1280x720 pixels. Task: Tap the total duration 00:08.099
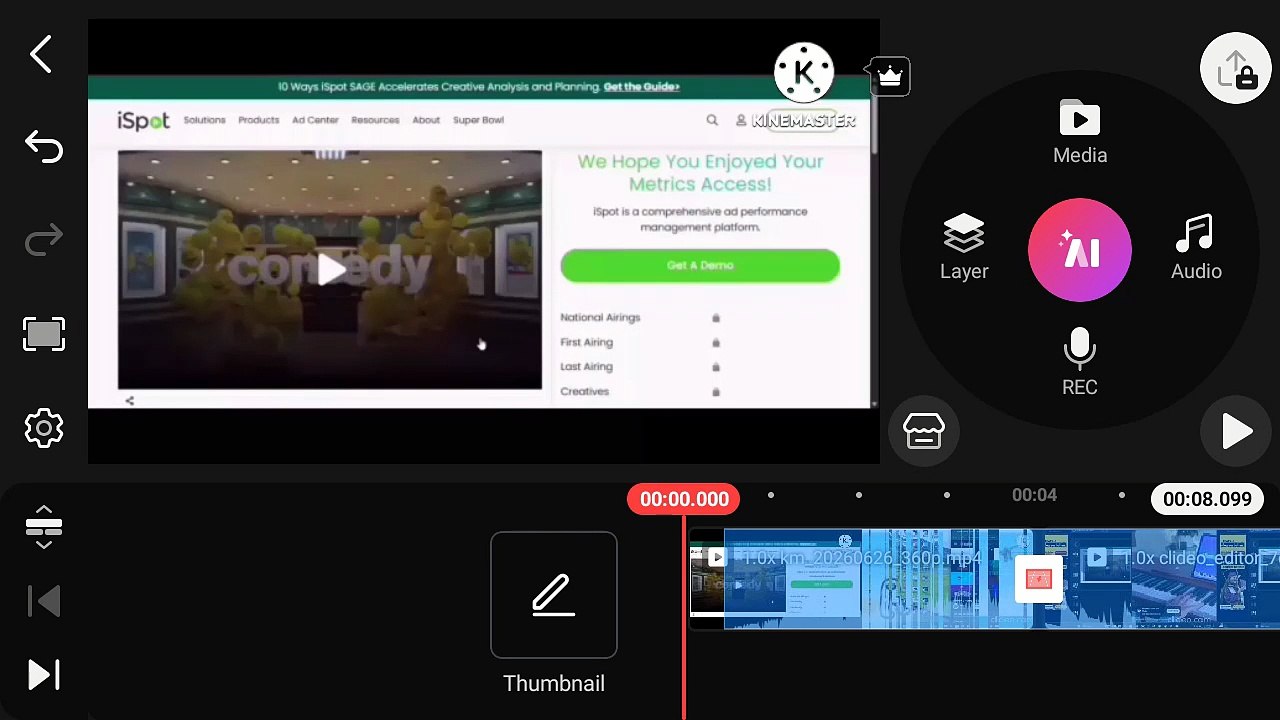1207,499
